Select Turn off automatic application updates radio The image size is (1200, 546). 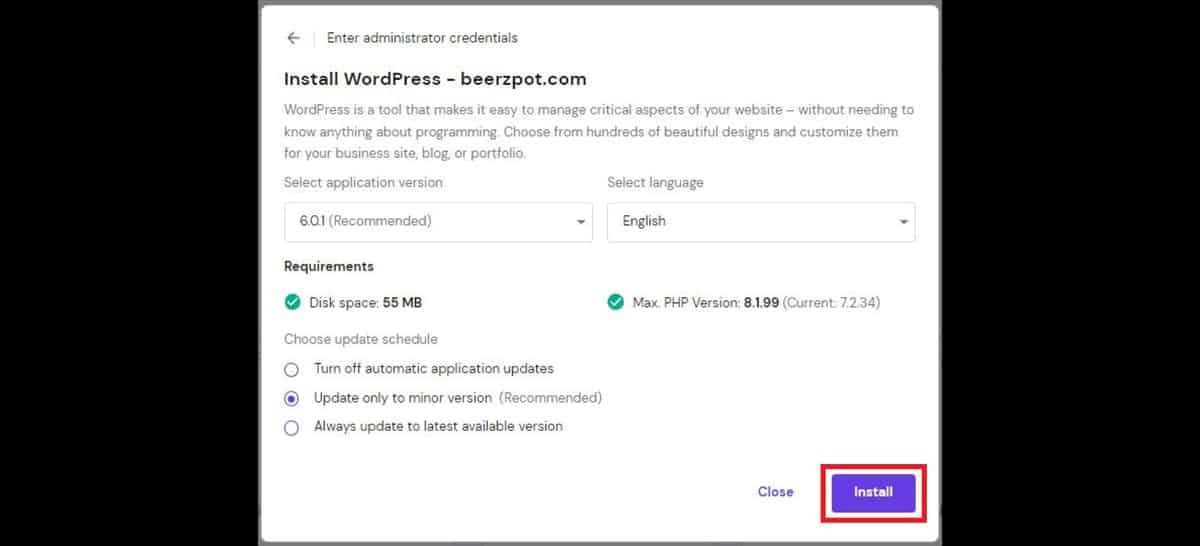coord(292,369)
